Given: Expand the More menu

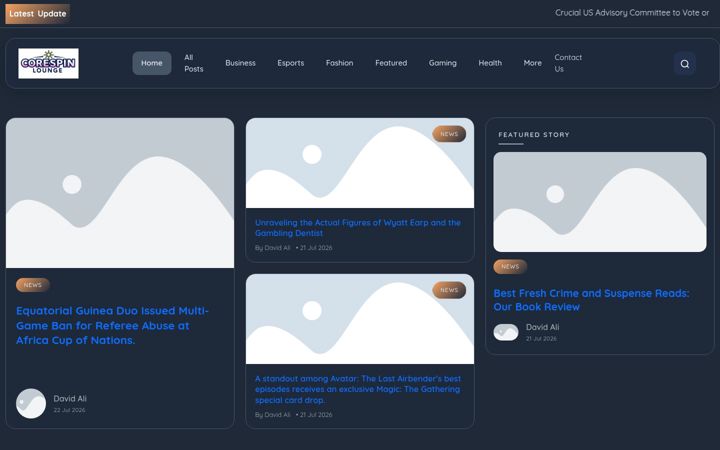Looking at the screenshot, I should click(532, 63).
